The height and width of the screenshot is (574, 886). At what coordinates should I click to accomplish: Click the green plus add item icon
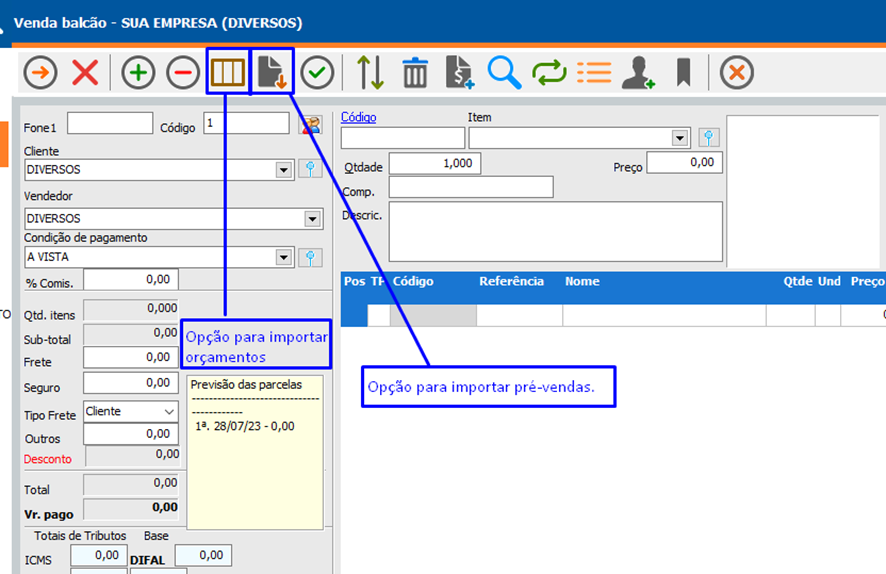point(138,72)
